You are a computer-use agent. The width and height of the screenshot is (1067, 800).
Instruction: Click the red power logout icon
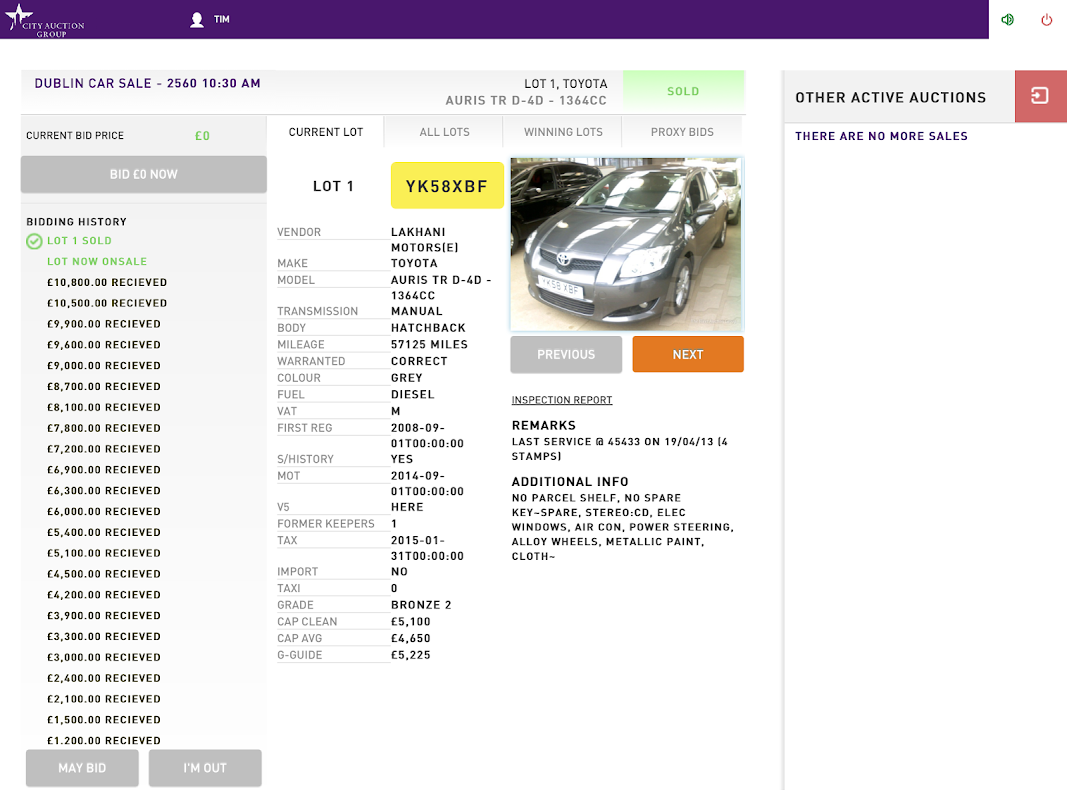click(x=1047, y=20)
